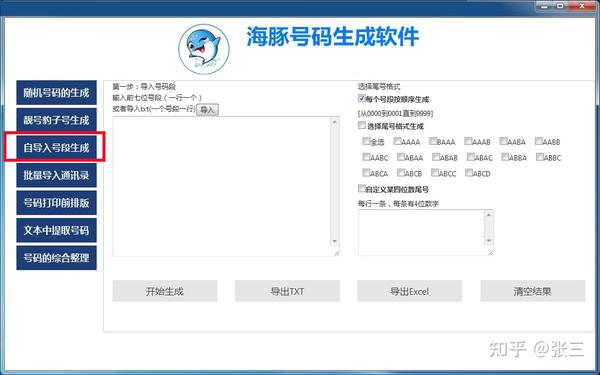Check the ABCA tail format
Screen dimensions: 600x375
click(x=366, y=173)
